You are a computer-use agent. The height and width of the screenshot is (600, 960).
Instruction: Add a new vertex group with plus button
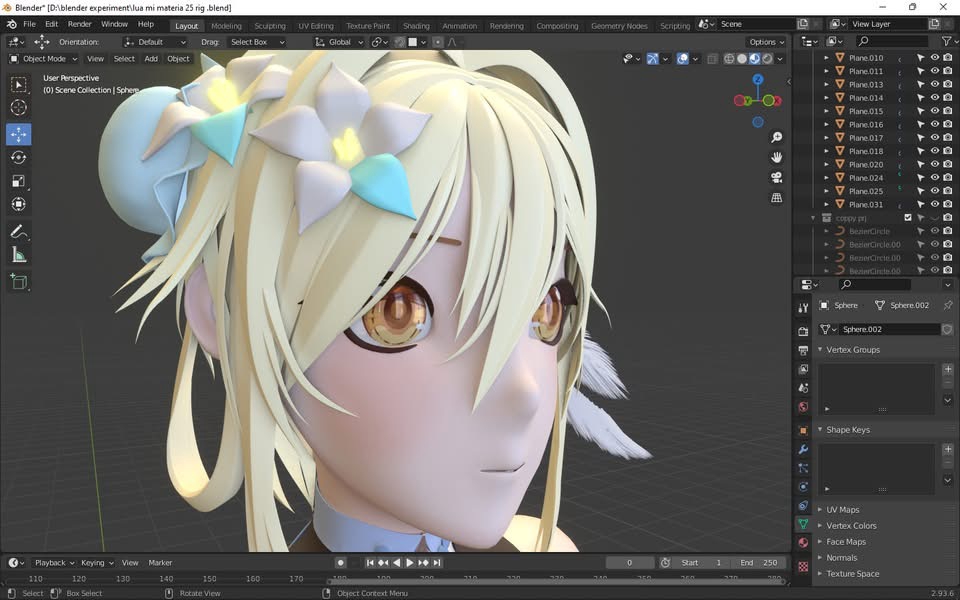[948, 369]
